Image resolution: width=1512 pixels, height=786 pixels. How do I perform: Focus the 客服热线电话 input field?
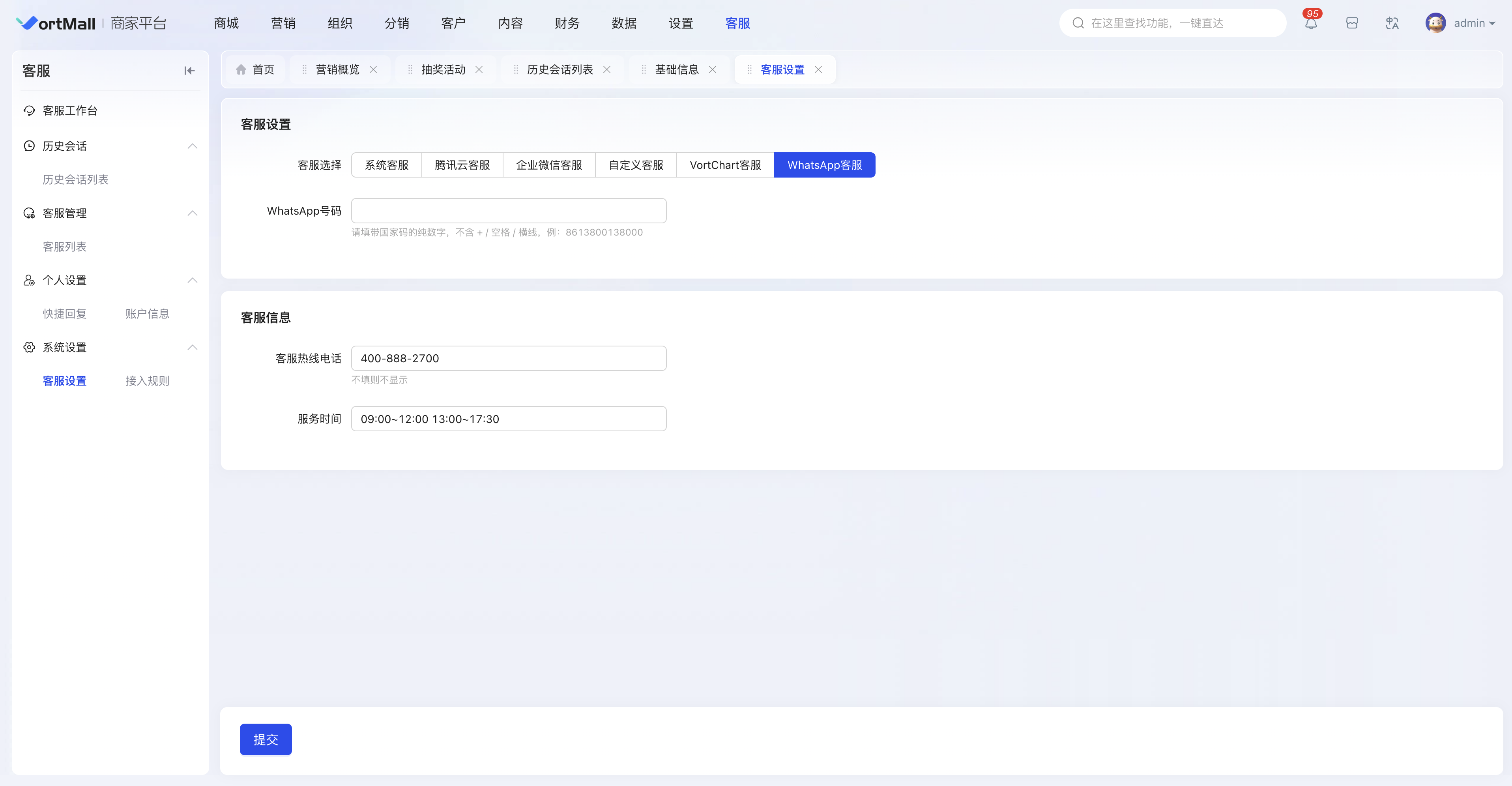[x=509, y=358]
